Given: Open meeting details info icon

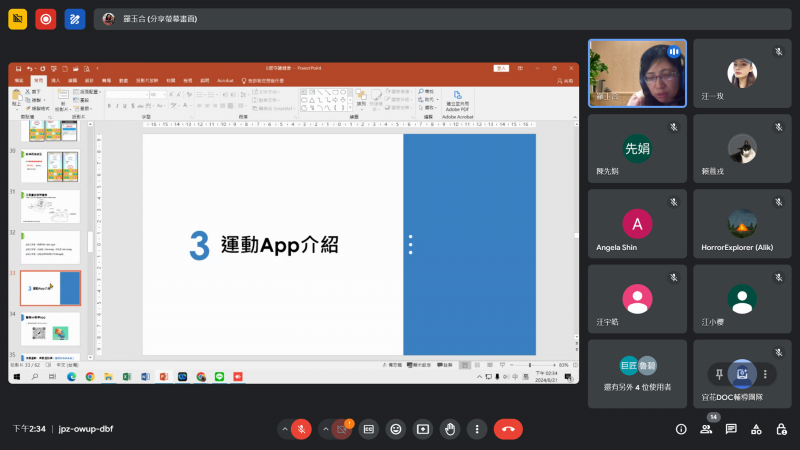Looking at the screenshot, I should coord(681,429).
